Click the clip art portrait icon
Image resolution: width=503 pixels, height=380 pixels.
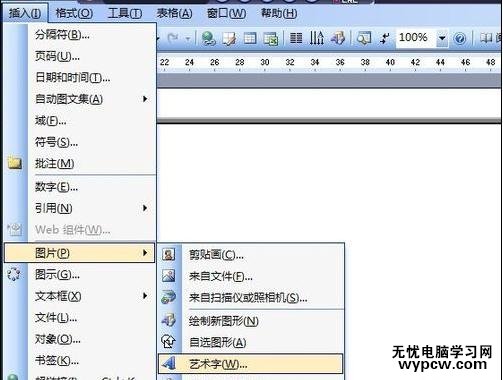click(168, 255)
